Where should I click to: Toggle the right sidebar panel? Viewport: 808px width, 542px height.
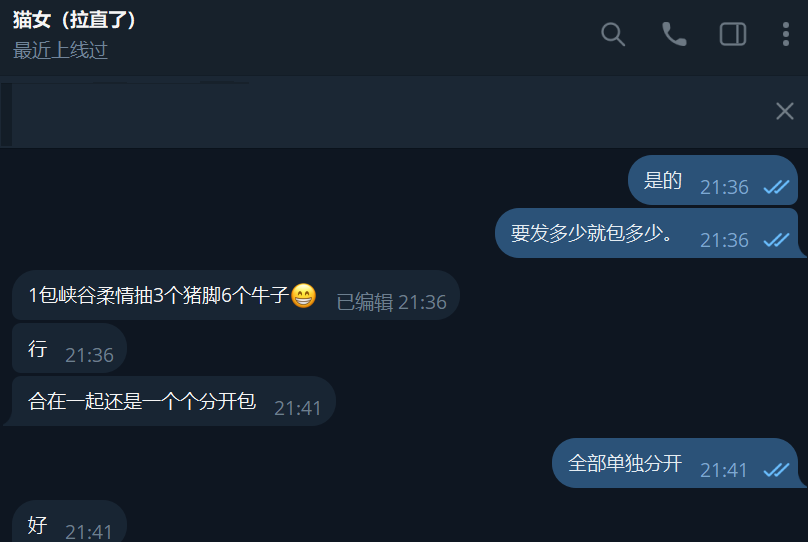(733, 35)
